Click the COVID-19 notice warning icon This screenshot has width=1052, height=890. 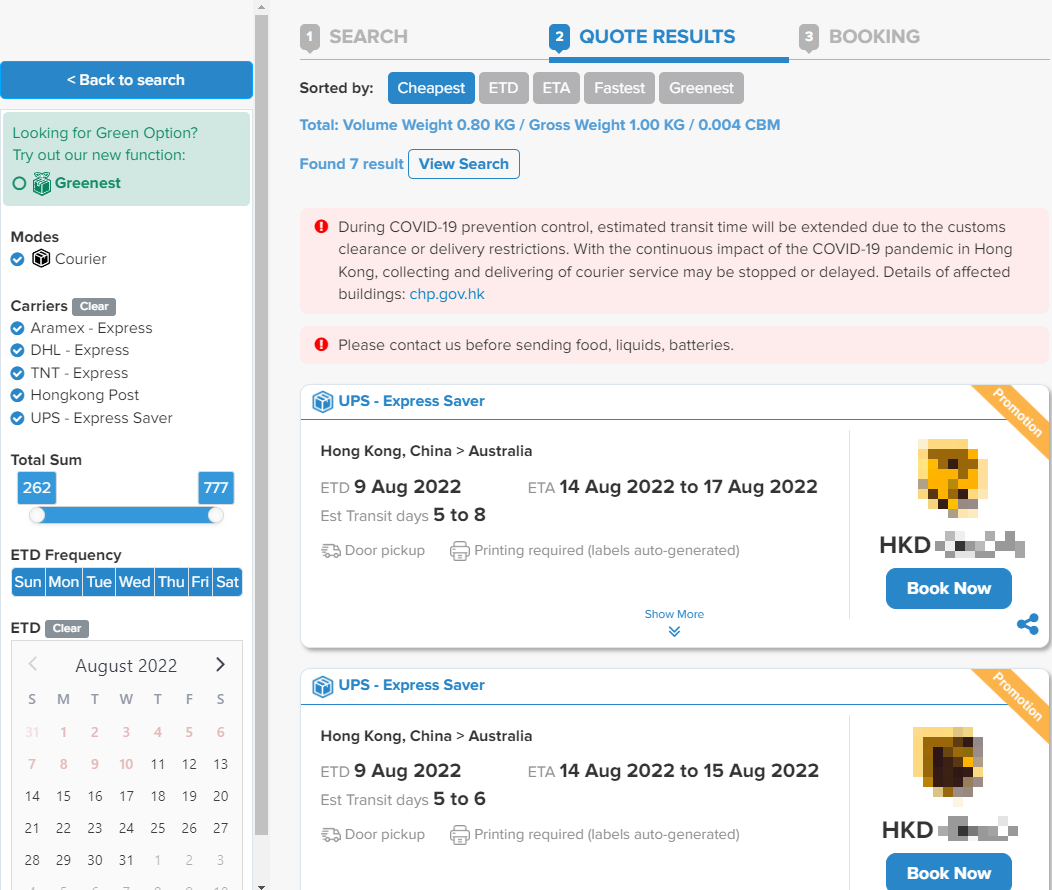(321, 227)
